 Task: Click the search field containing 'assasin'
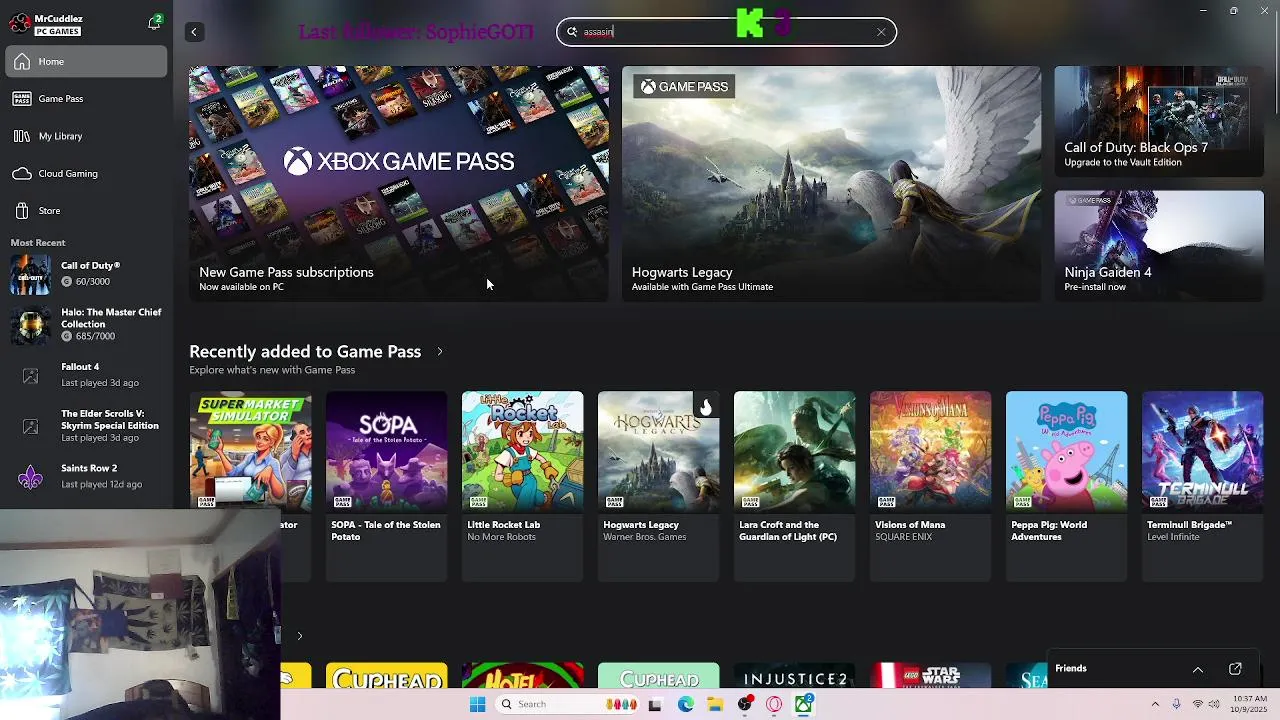[726, 32]
